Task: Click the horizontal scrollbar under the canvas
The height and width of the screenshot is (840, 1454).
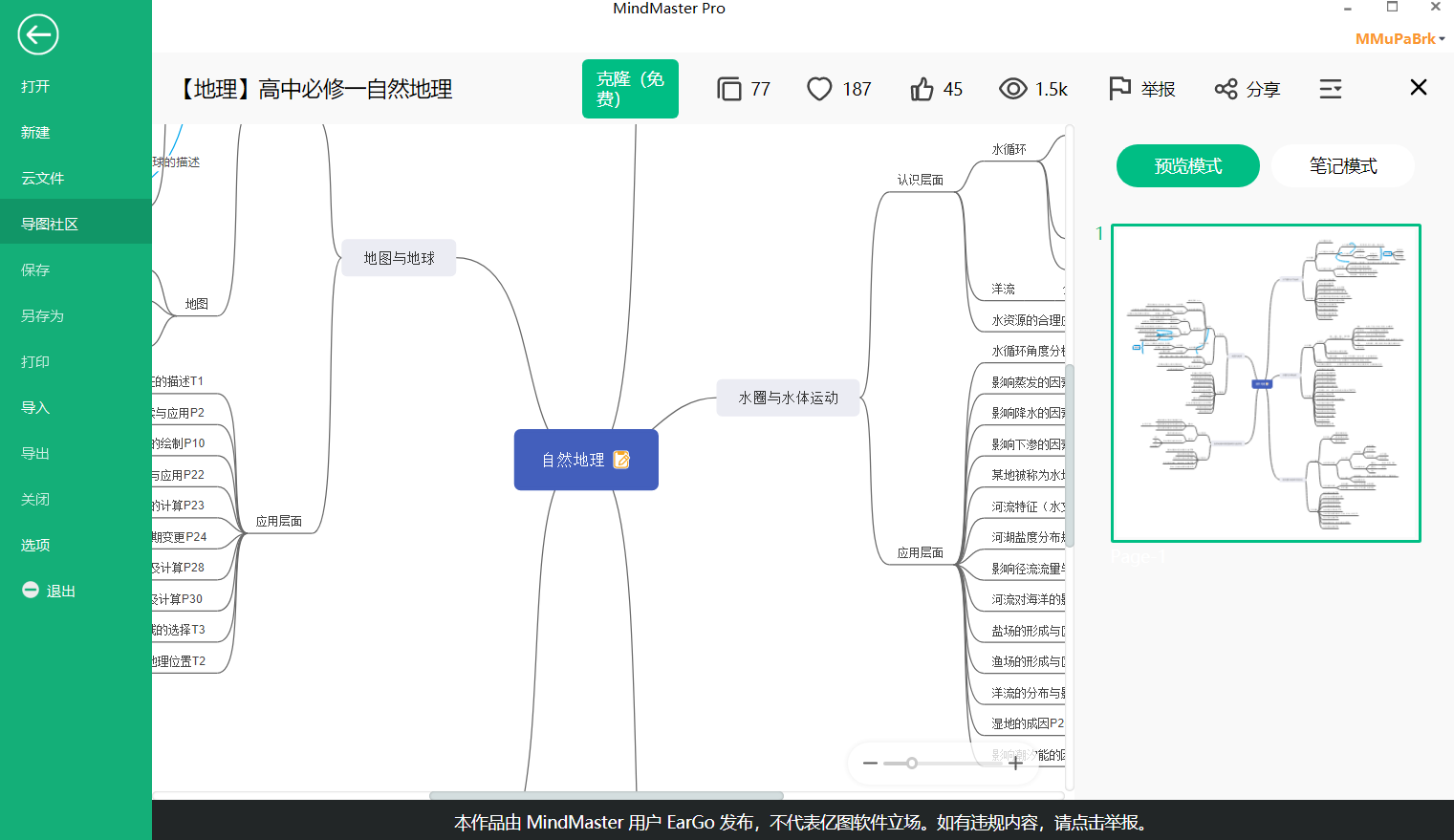Action: coord(606,795)
